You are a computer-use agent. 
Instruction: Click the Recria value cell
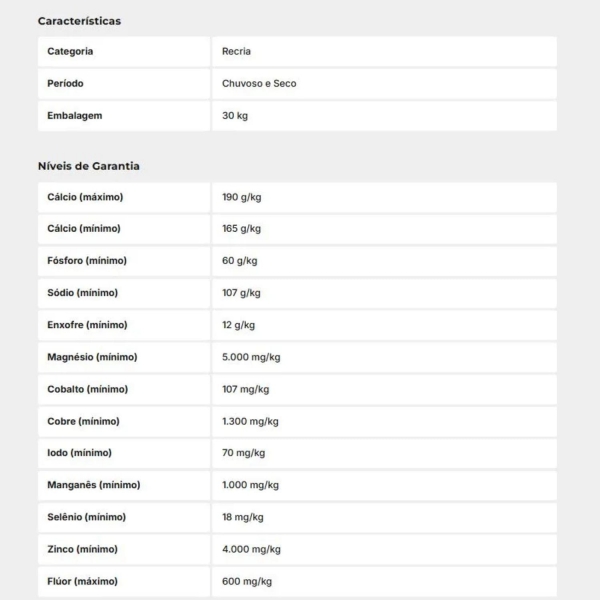(x=237, y=51)
